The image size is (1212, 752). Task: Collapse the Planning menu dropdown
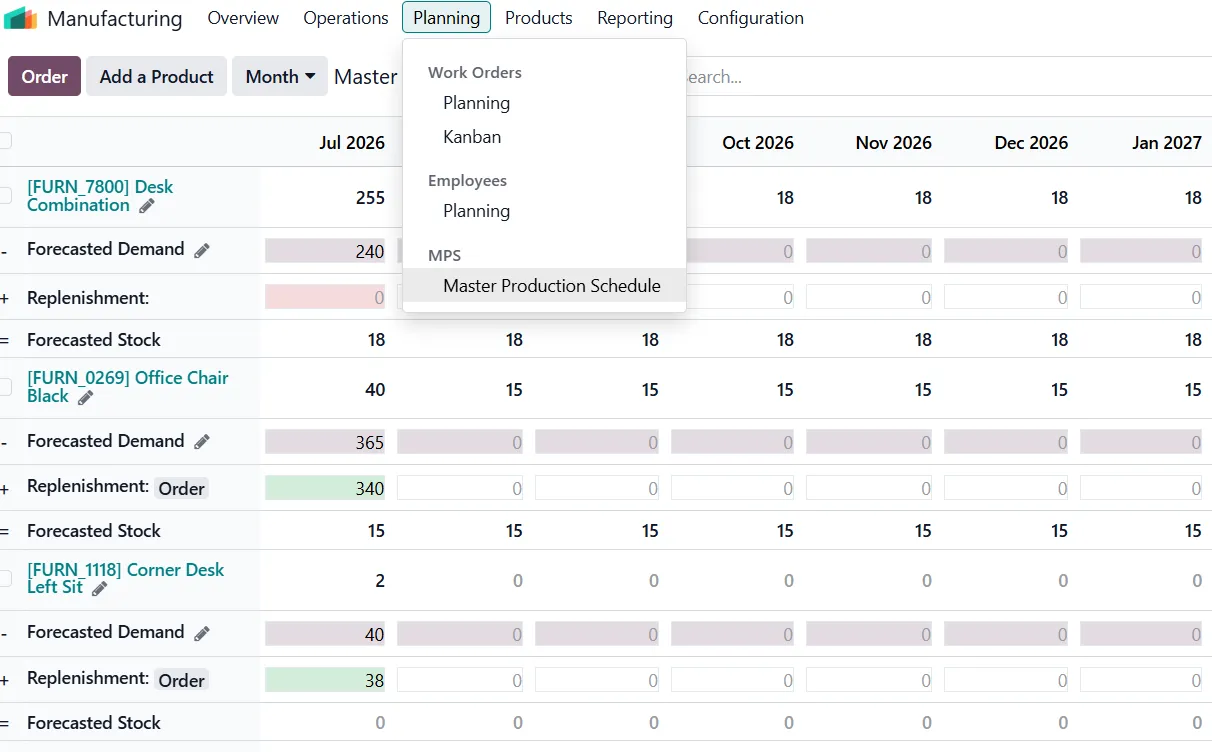446,18
